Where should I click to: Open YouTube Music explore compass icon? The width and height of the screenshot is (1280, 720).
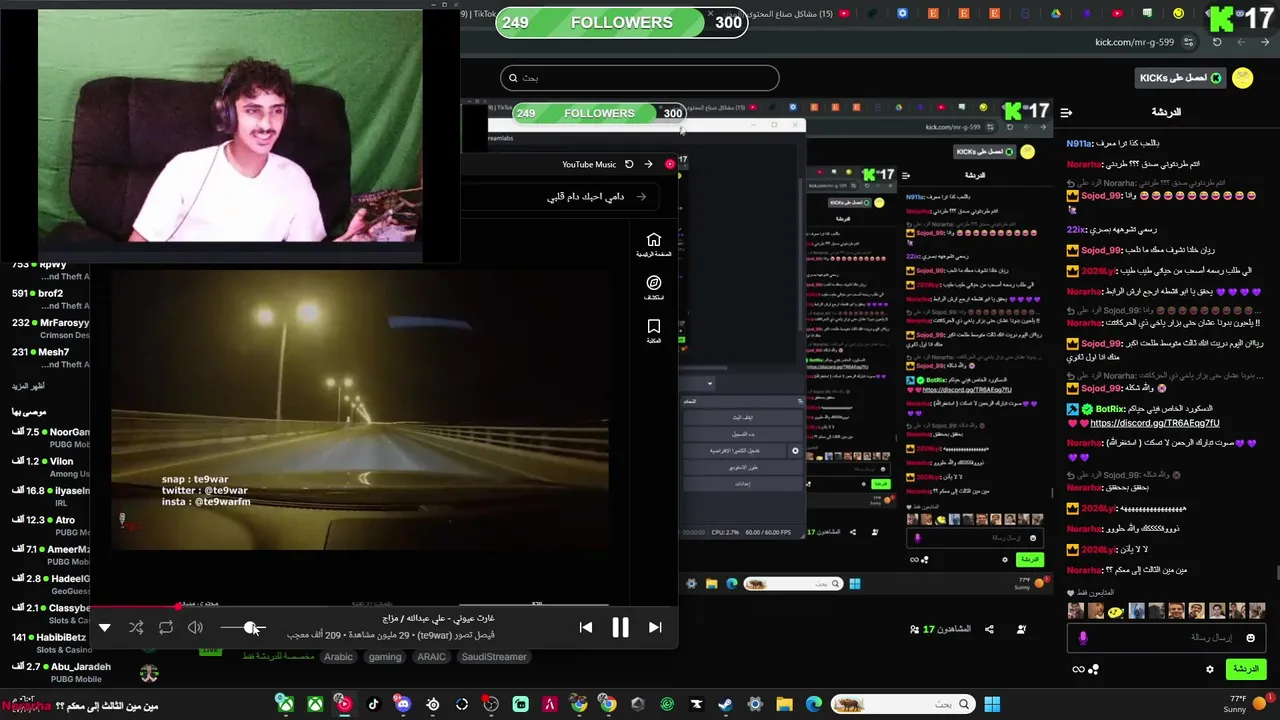point(654,288)
